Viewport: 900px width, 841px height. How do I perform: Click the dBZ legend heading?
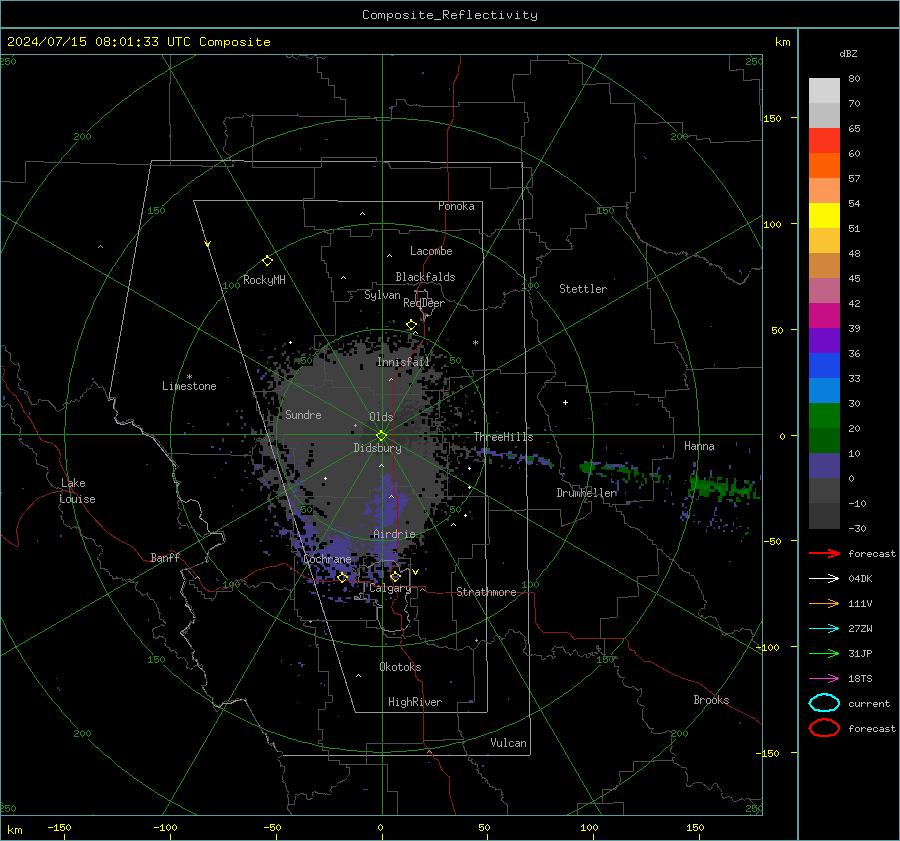[x=848, y=54]
